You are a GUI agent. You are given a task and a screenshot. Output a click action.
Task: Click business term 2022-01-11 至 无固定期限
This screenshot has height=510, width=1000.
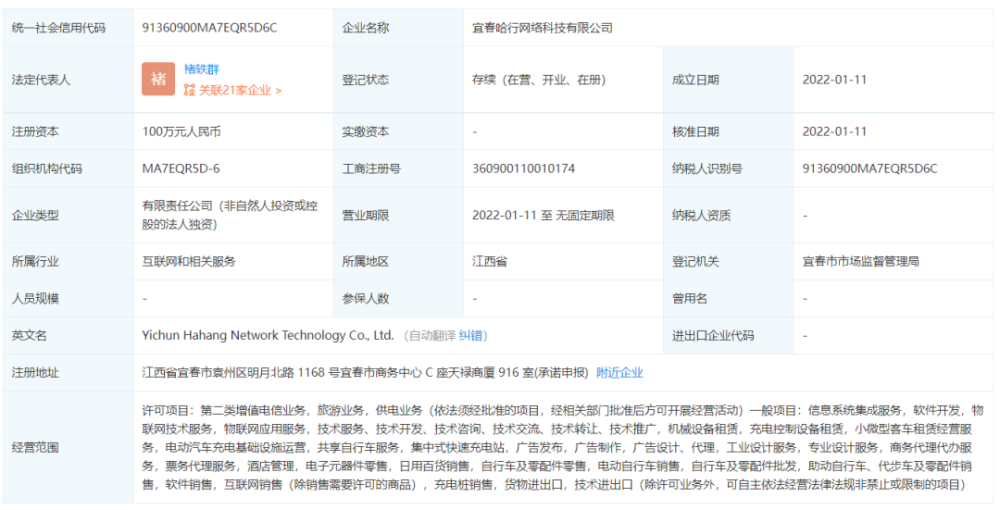coord(543,215)
